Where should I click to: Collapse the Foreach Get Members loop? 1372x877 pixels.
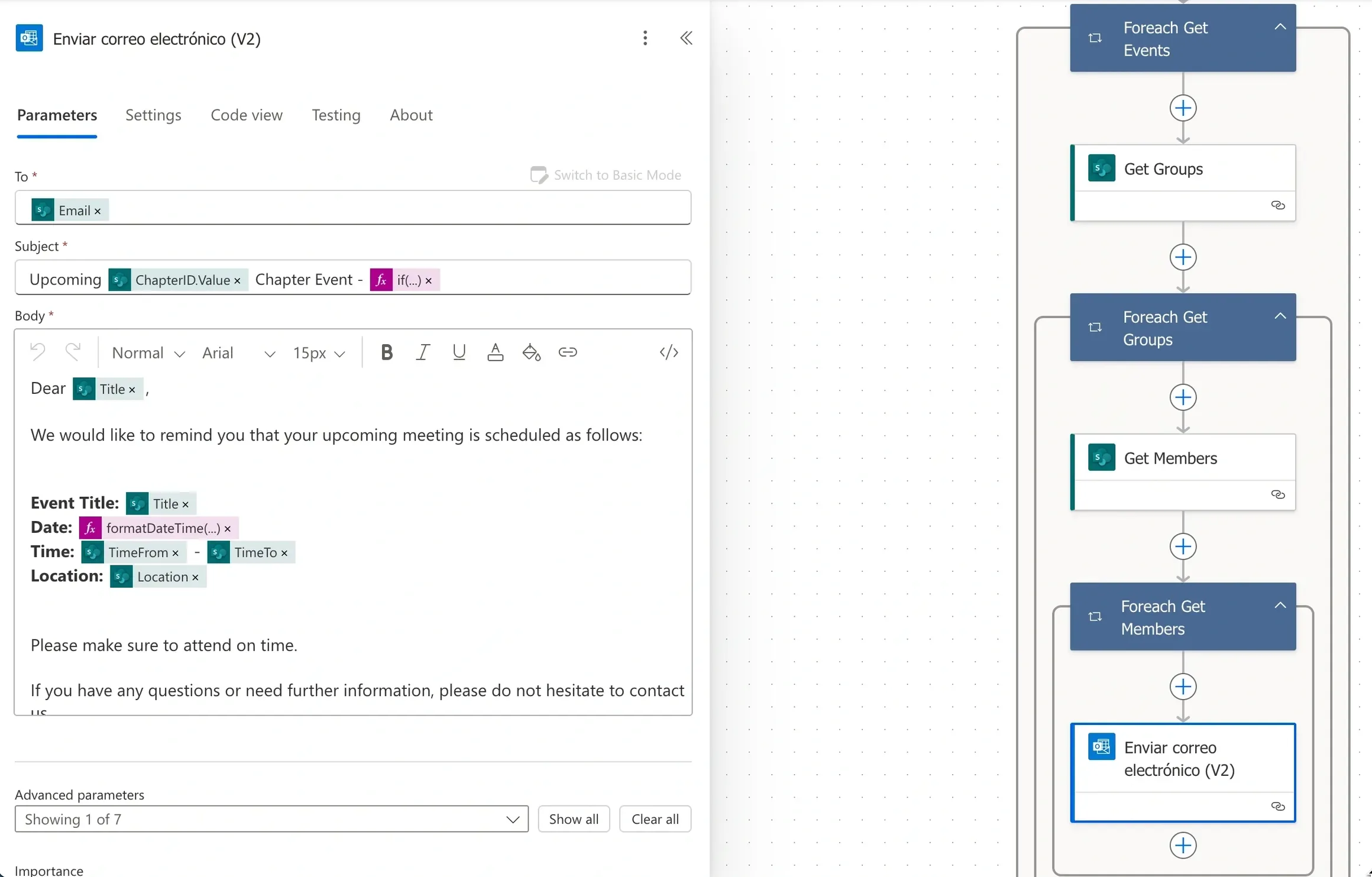(x=1280, y=605)
